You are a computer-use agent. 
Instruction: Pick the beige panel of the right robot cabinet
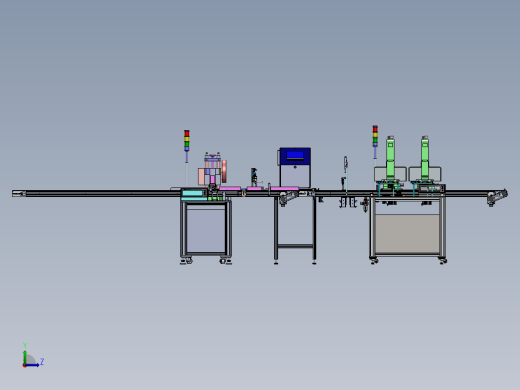(x=407, y=233)
